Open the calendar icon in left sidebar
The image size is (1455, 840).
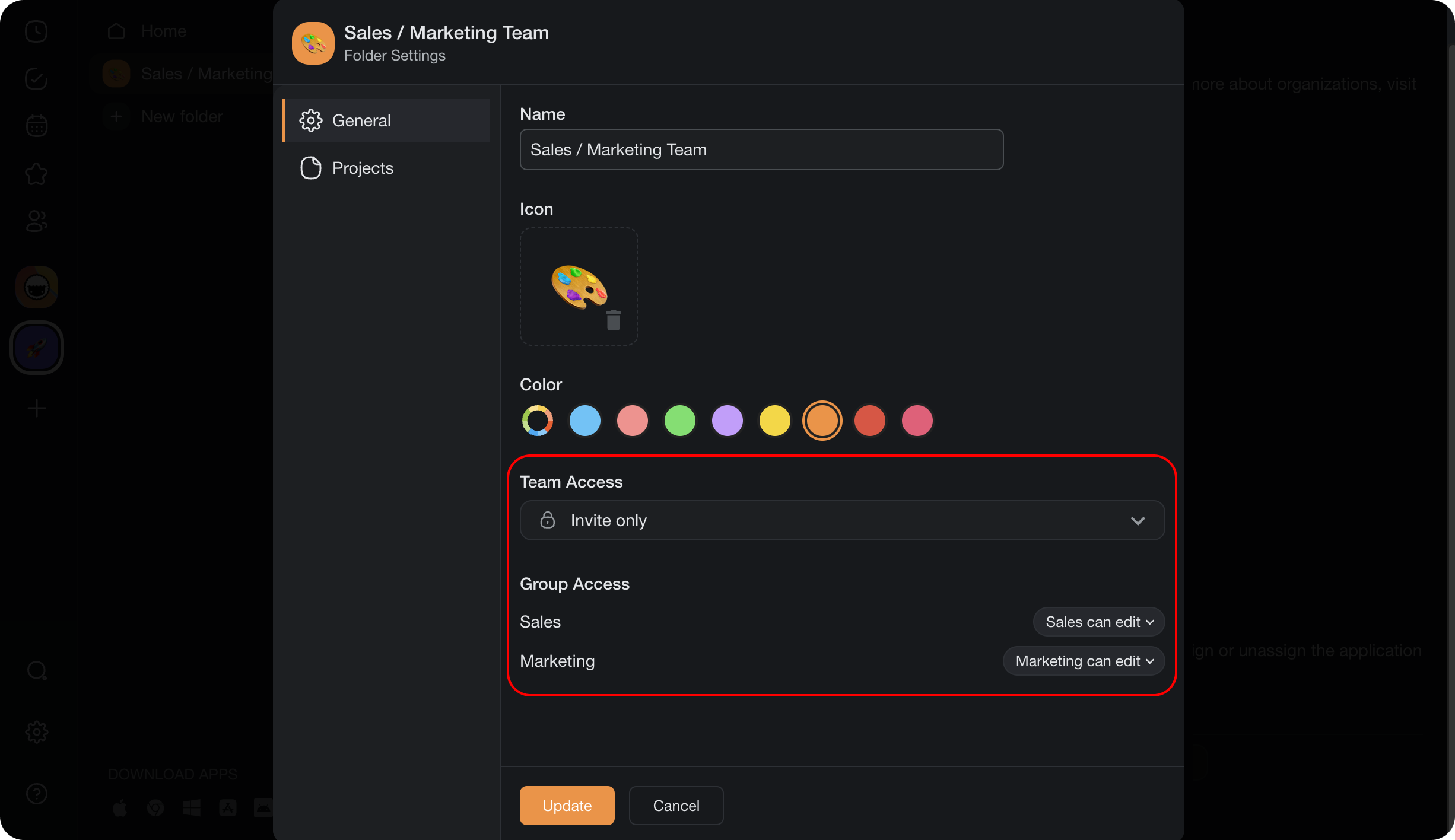point(36,126)
